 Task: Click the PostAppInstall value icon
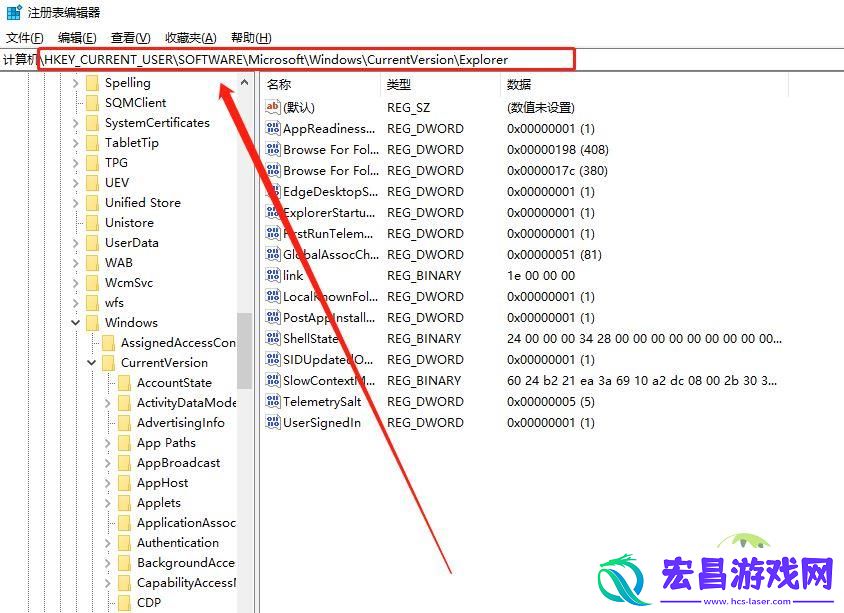[x=273, y=317]
